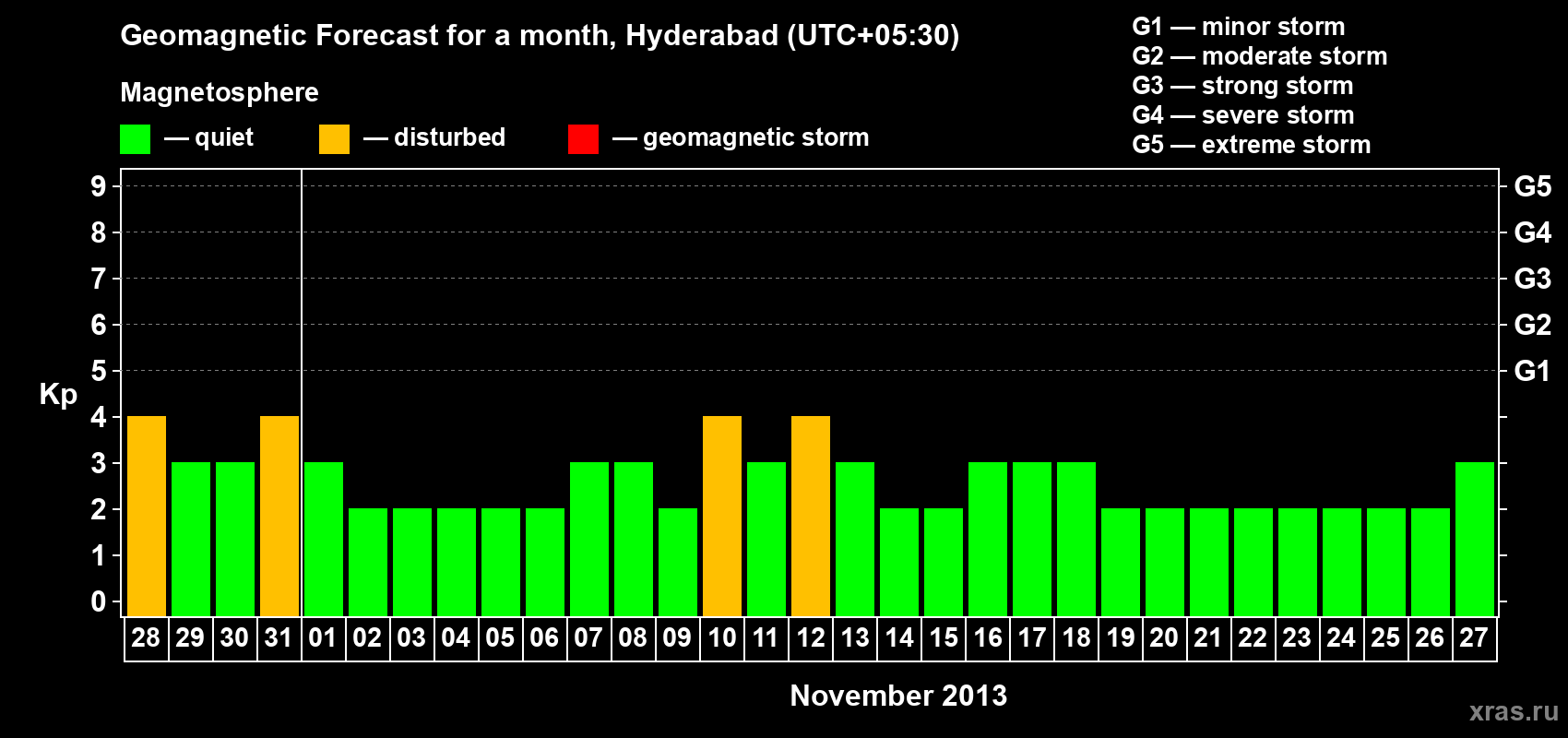Click date label 09 on the axis
The width and height of the screenshot is (1568, 738).
tap(677, 637)
